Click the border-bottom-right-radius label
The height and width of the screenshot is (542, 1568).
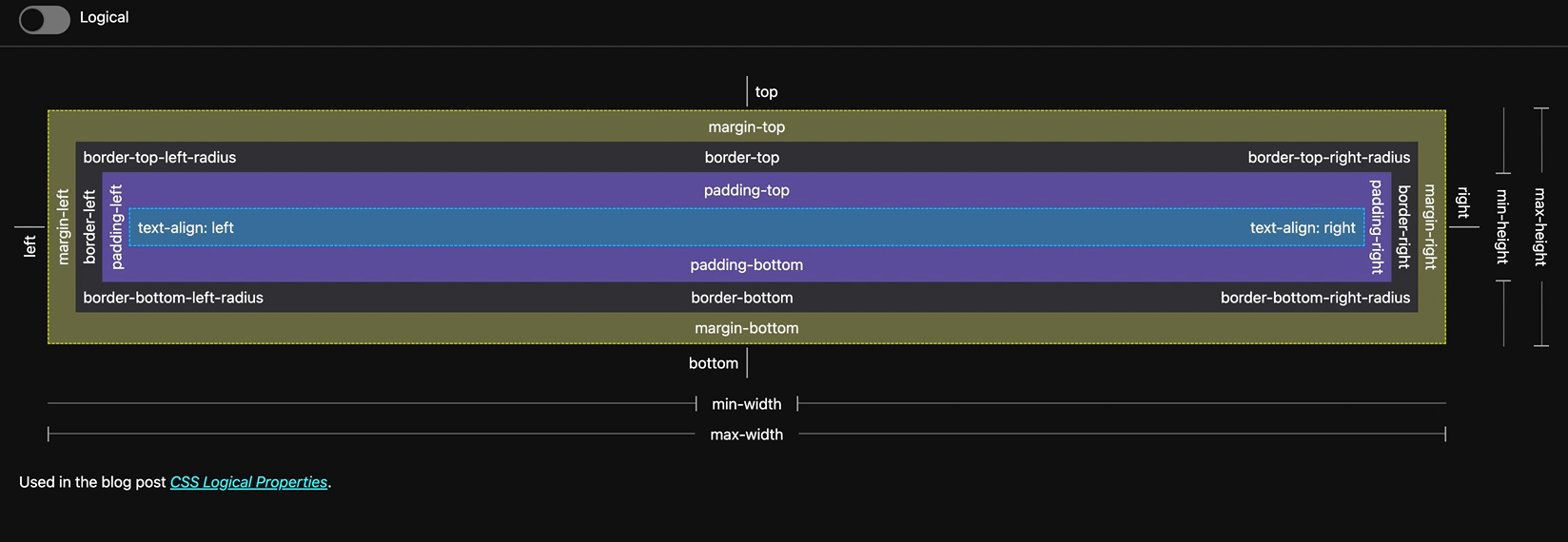(x=1315, y=298)
